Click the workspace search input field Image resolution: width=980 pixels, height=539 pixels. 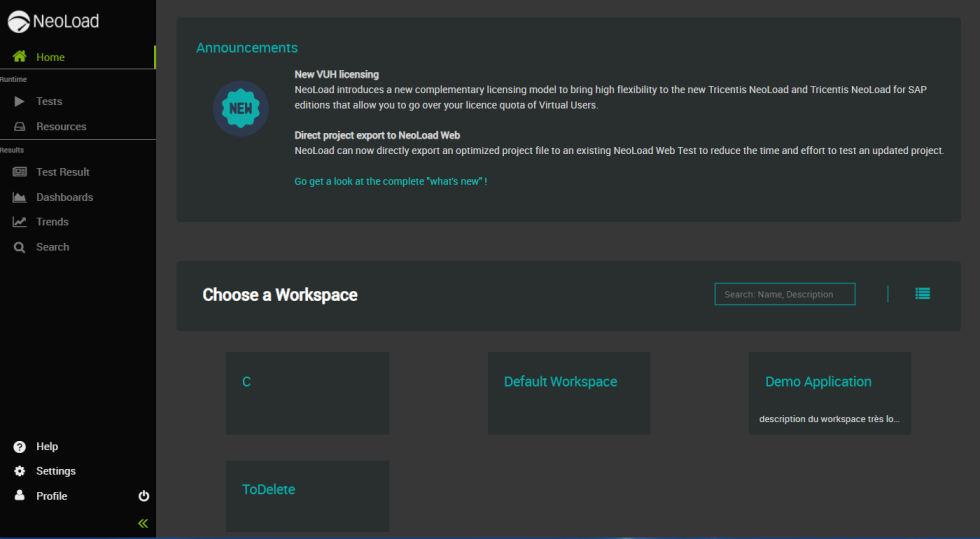point(784,294)
